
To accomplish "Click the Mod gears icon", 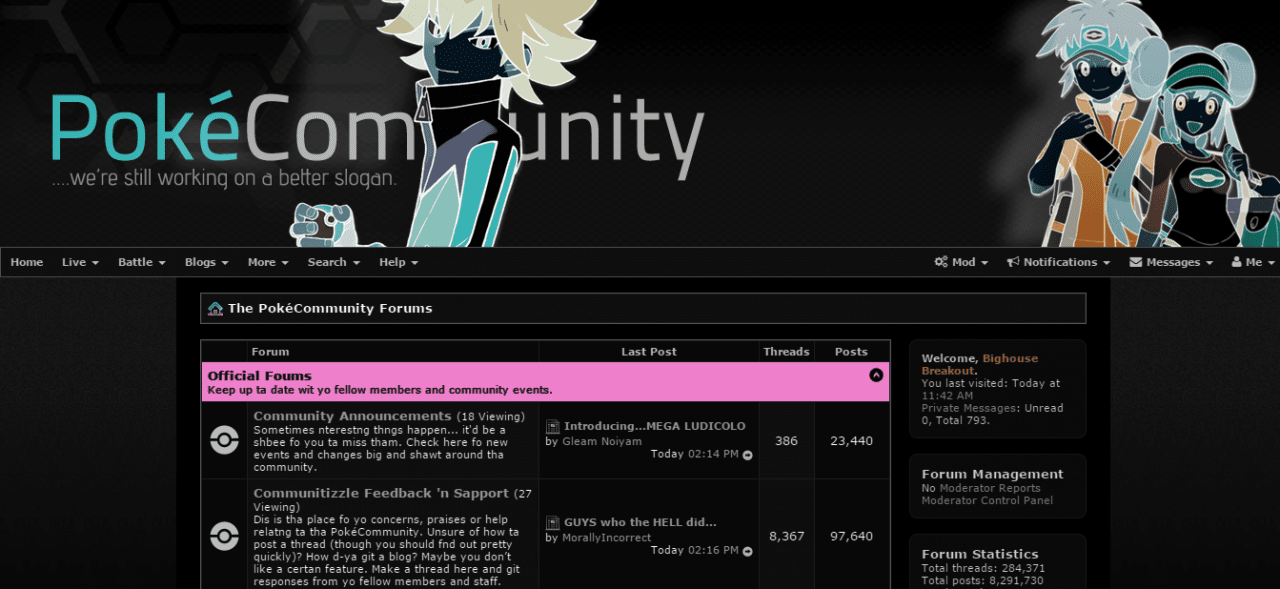I will [941, 262].
